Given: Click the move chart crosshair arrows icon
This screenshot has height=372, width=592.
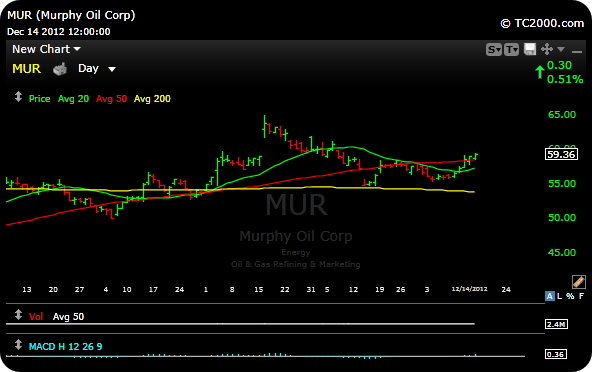Looking at the screenshot, I should point(547,49).
